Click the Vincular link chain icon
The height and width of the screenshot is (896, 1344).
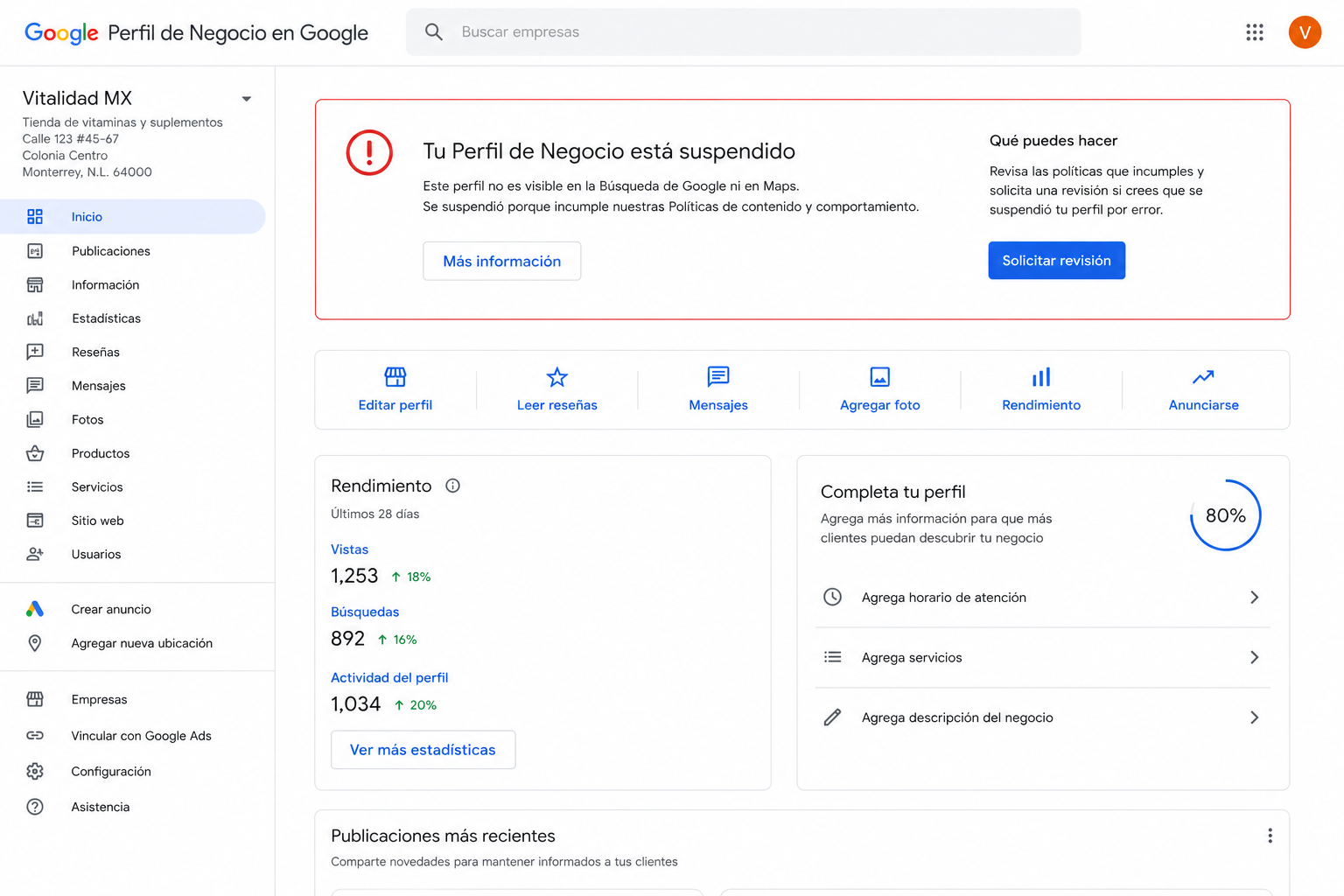pos(35,736)
